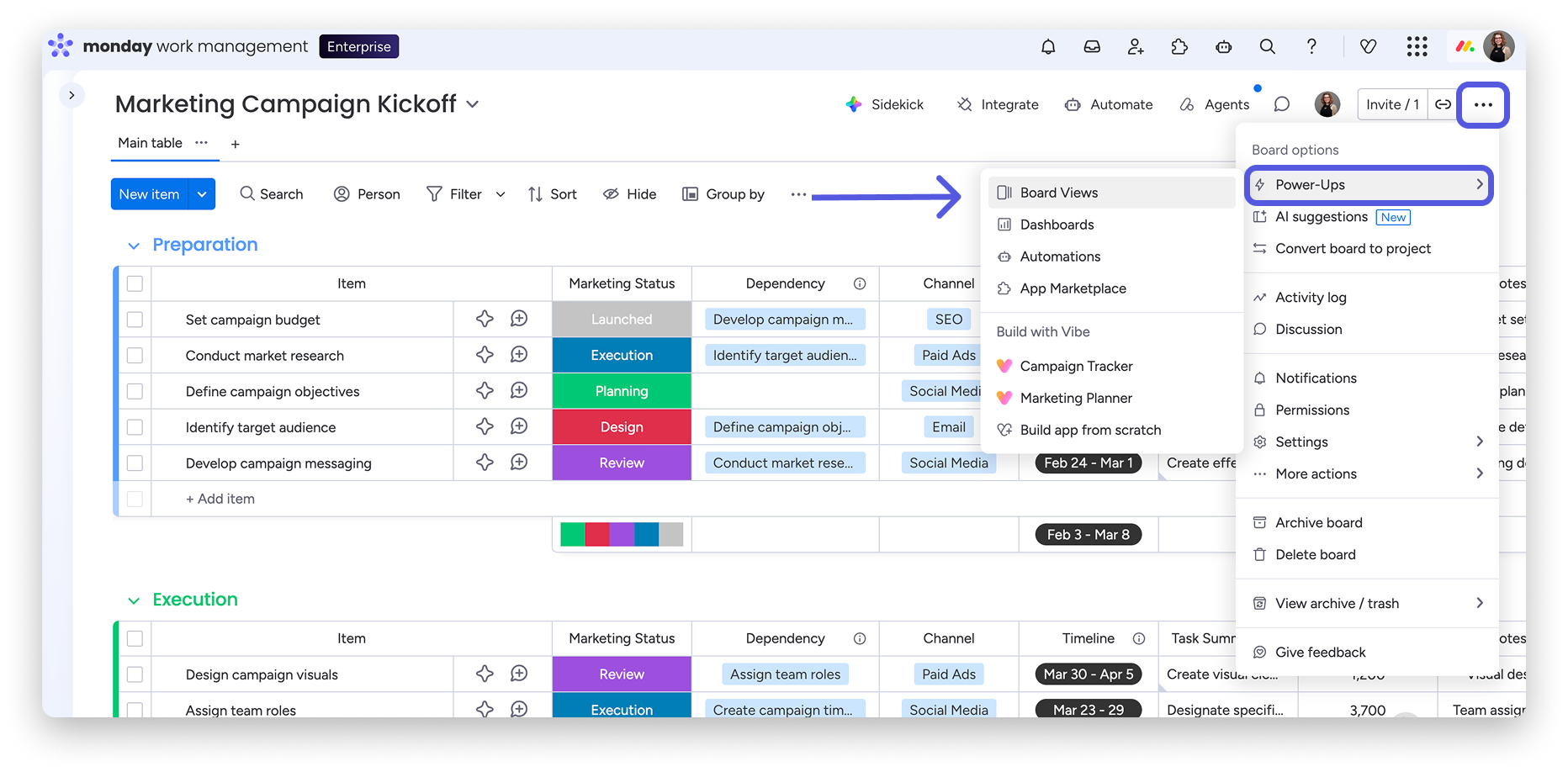Collapse the Preparation group
The image size is (1568, 772).
(134, 246)
